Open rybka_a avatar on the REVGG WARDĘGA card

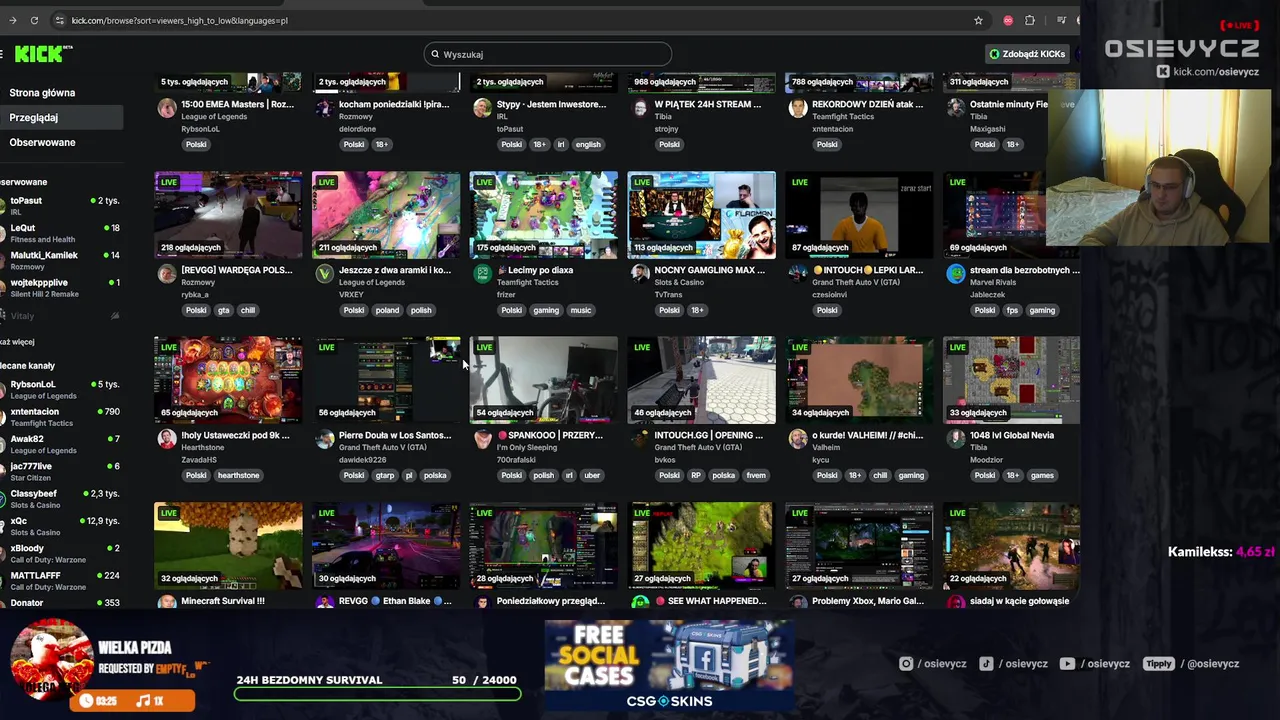click(167, 274)
